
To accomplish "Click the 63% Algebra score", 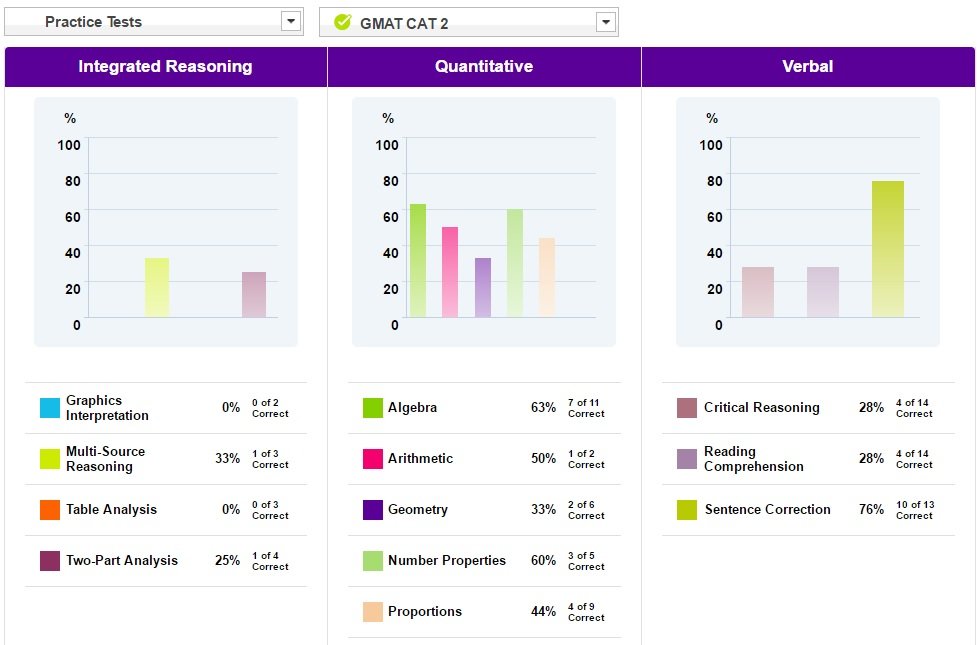I will (543, 408).
